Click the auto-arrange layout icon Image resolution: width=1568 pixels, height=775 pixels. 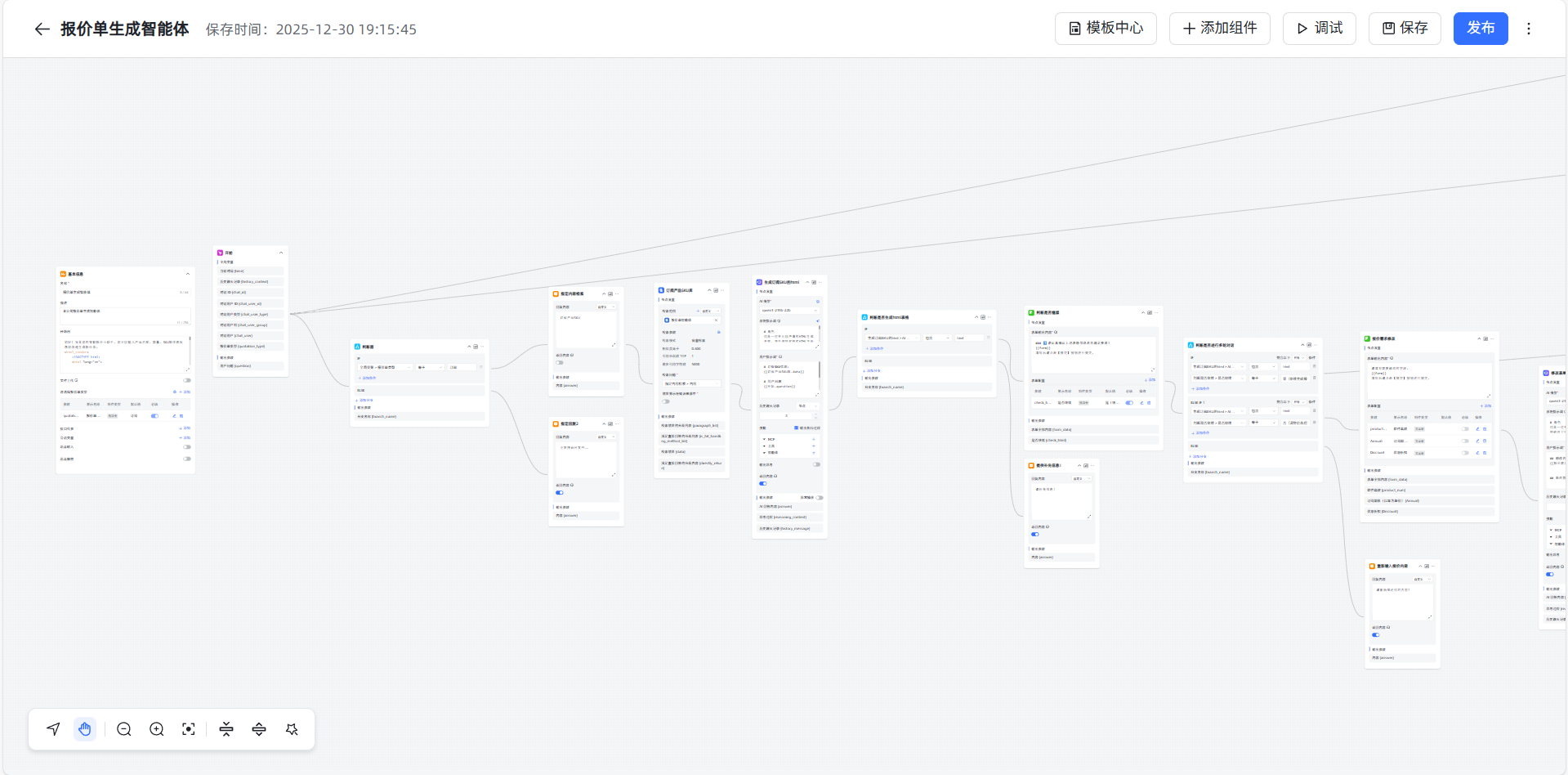[x=292, y=729]
